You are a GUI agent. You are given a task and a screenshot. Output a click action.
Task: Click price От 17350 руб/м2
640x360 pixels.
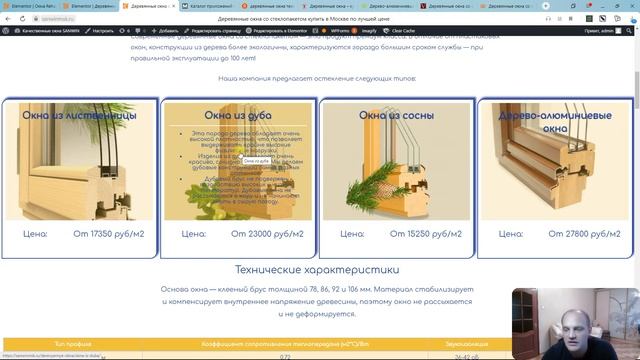[109, 234]
